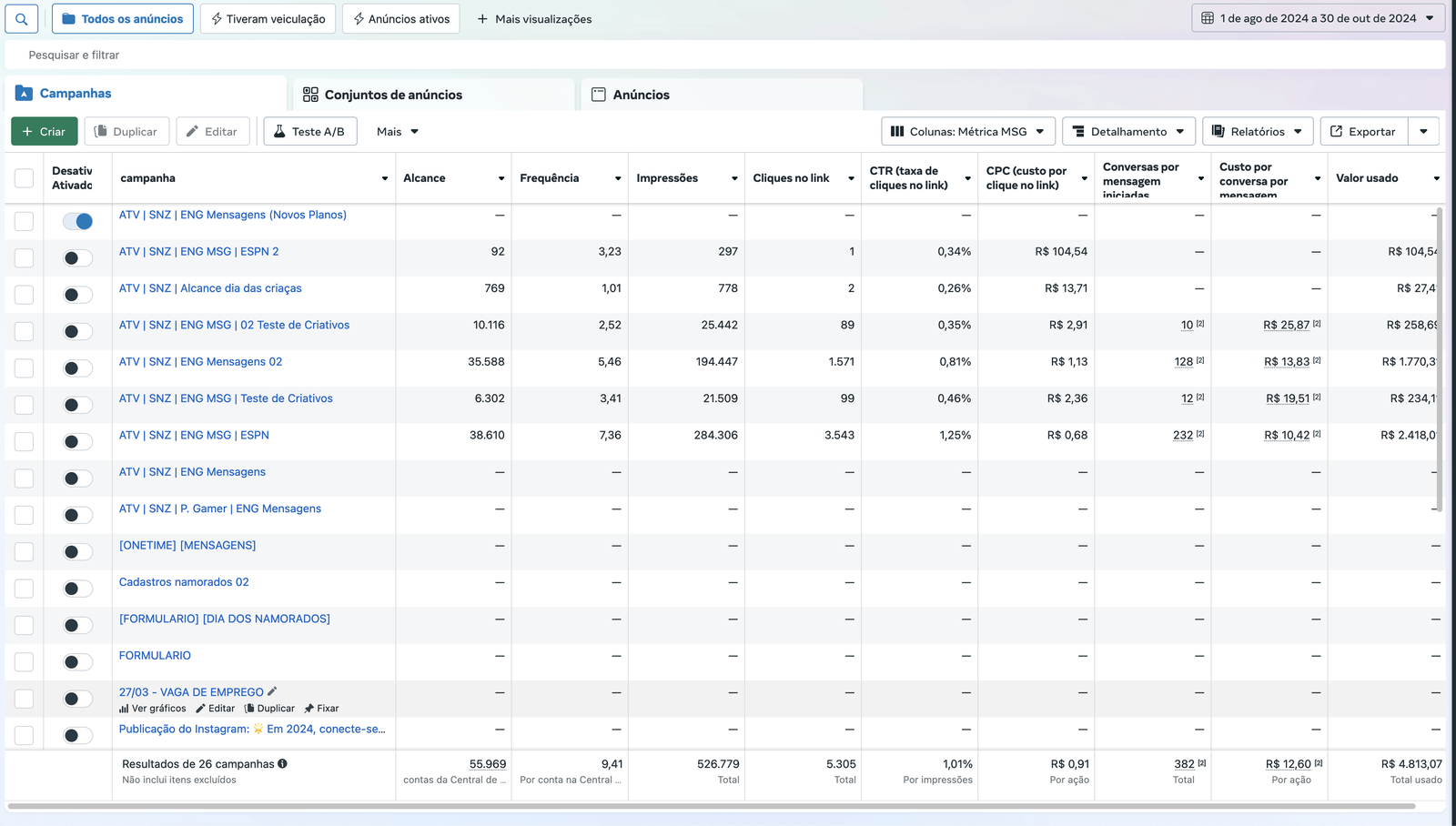Click the Duplicar icon under the campaign row
Image resolution: width=1456 pixels, height=826 pixels.
(x=249, y=709)
